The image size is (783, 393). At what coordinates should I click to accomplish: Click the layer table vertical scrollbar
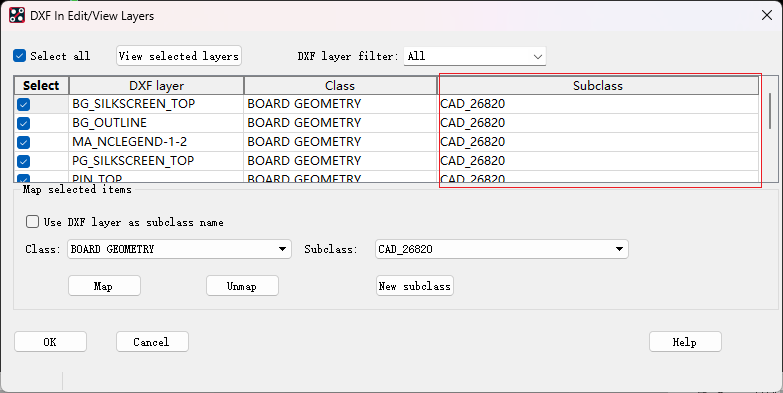(x=770, y=110)
